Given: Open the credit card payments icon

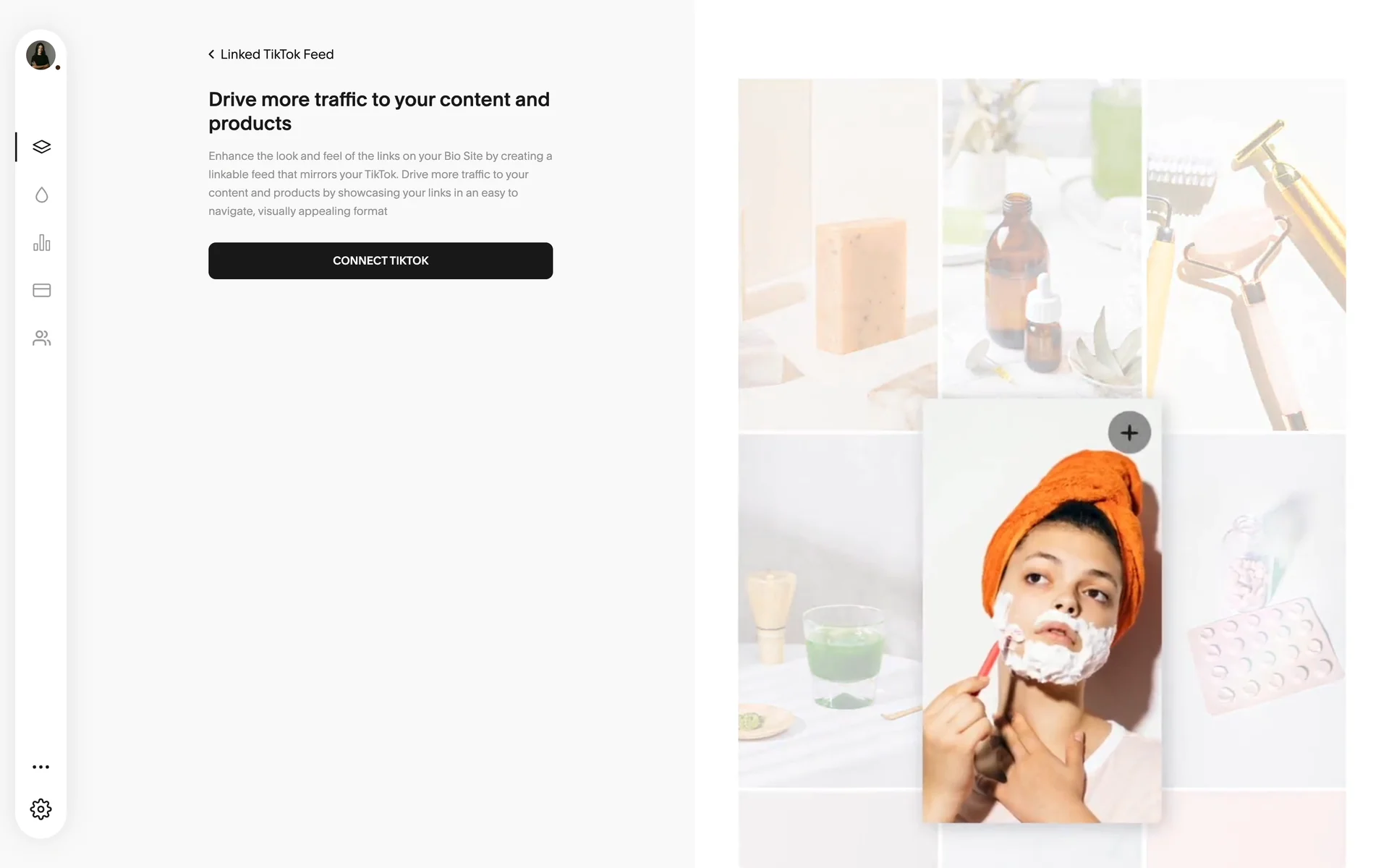Looking at the screenshot, I should point(41,290).
